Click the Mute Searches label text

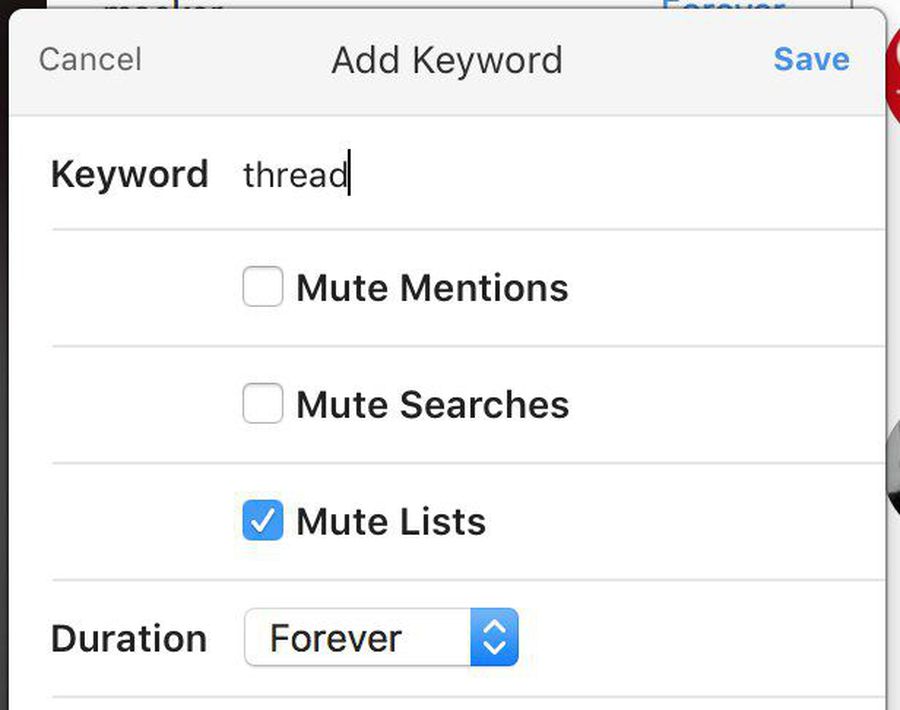(432, 405)
